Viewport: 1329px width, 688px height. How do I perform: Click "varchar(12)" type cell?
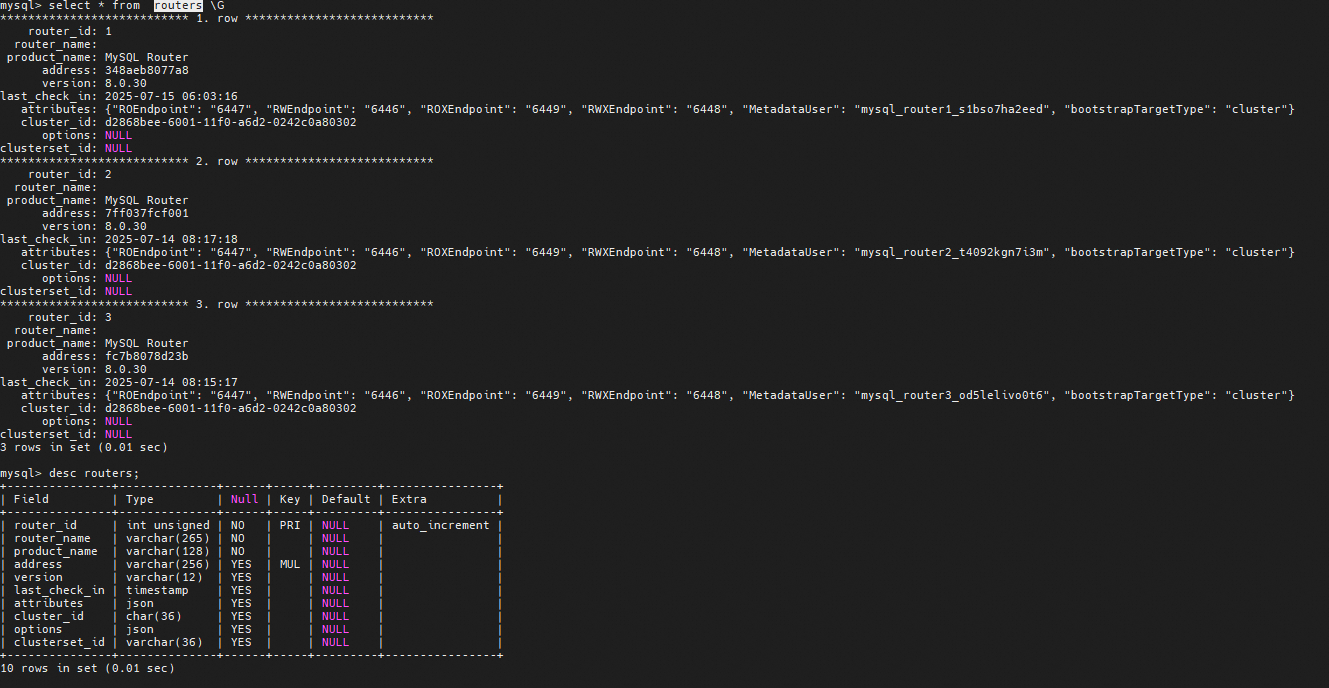(x=164, y=578)
